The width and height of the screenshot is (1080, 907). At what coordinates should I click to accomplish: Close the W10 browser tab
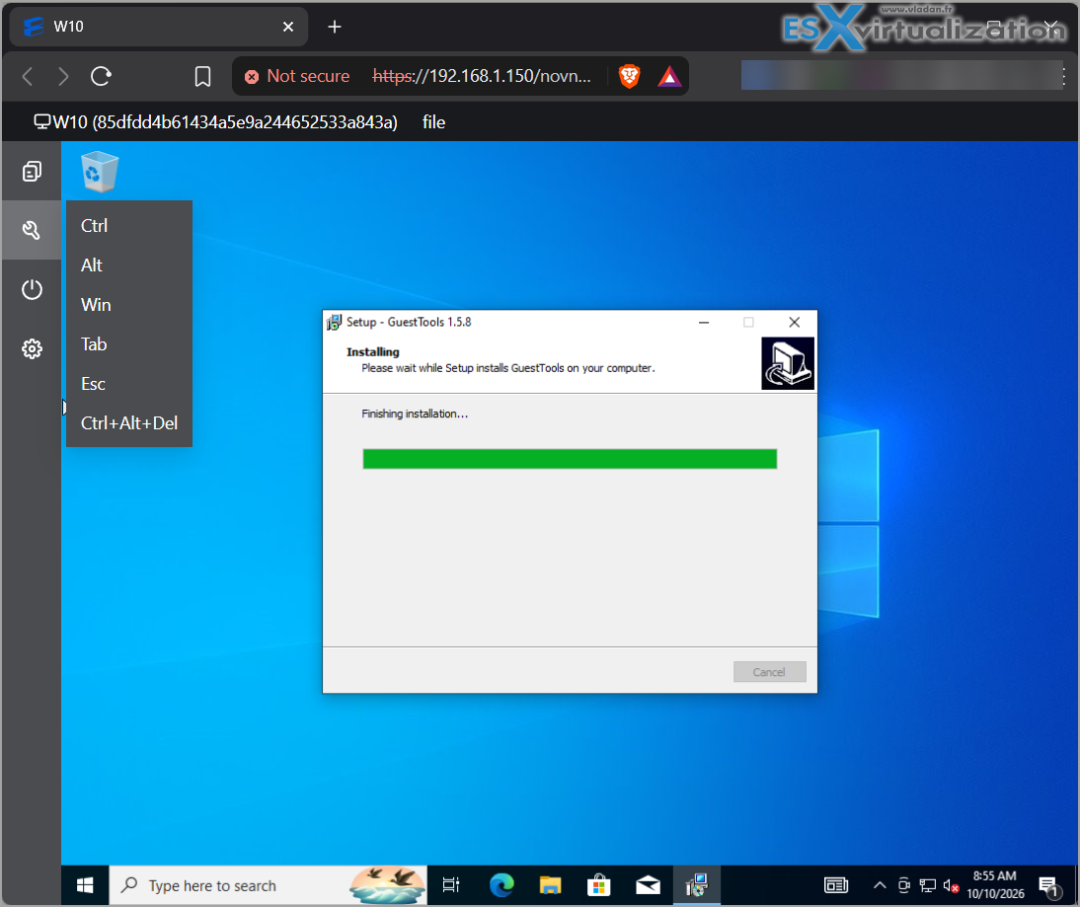tap(288, 27)
